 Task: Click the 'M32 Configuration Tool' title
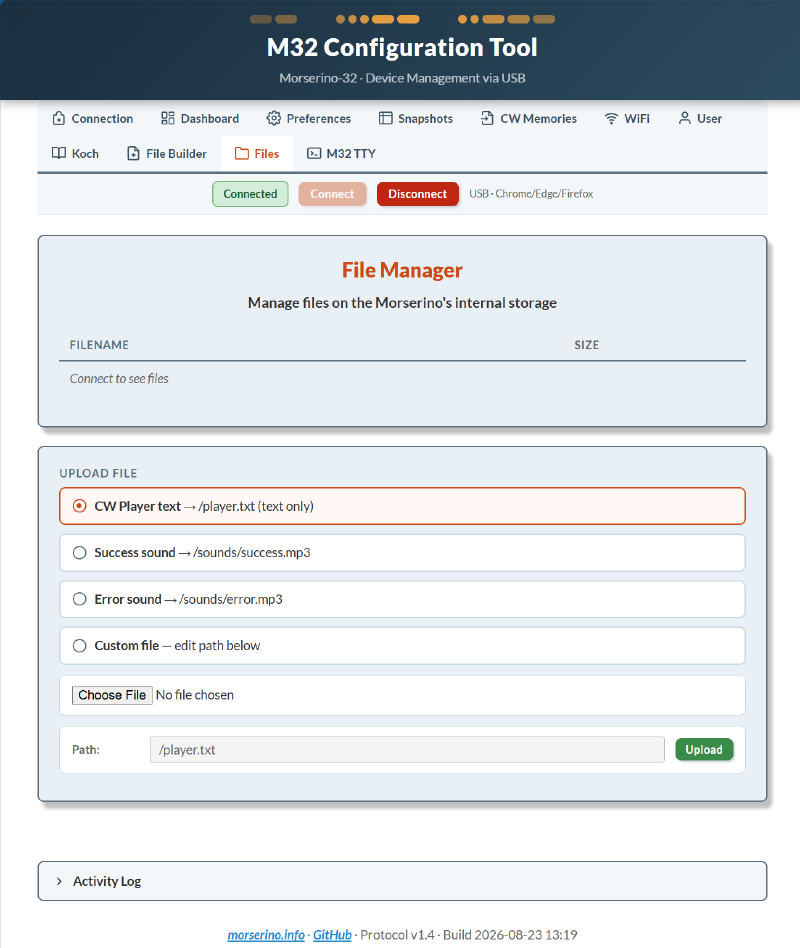tap(402, 48)
